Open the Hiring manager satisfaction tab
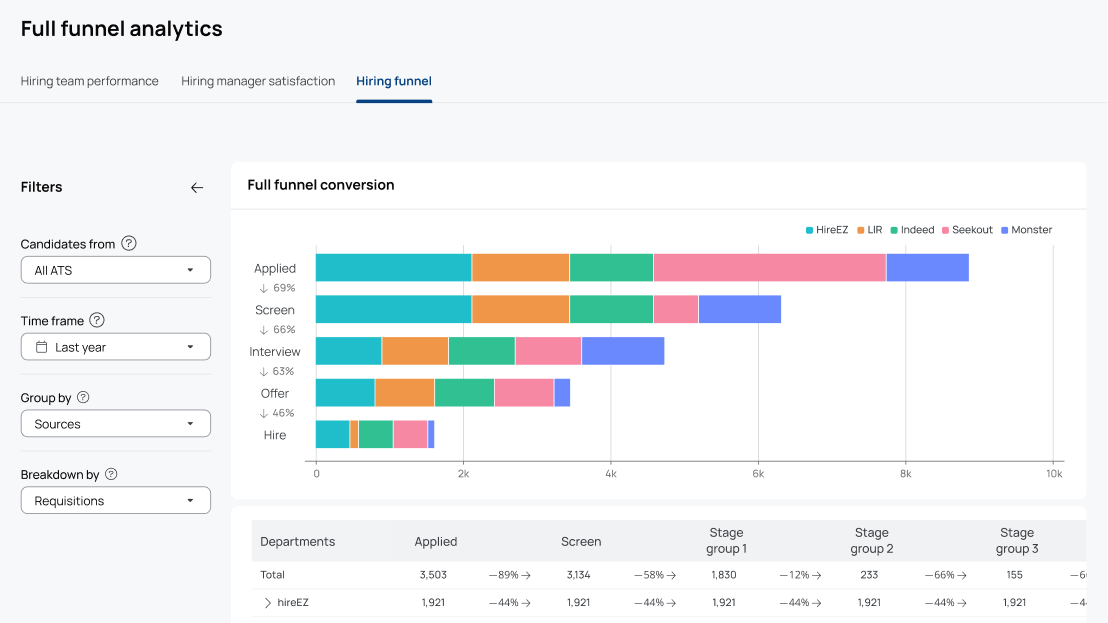Viewport: 1108px width, 623px height. point(258,81)
